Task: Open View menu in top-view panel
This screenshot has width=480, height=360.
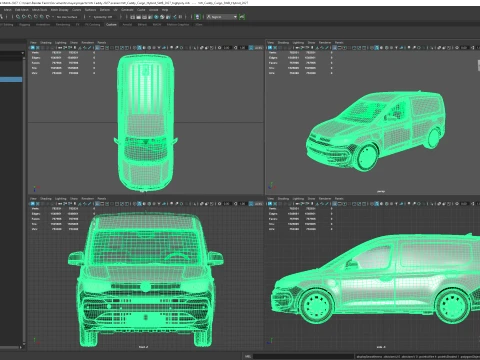Action: click(33, 43)
